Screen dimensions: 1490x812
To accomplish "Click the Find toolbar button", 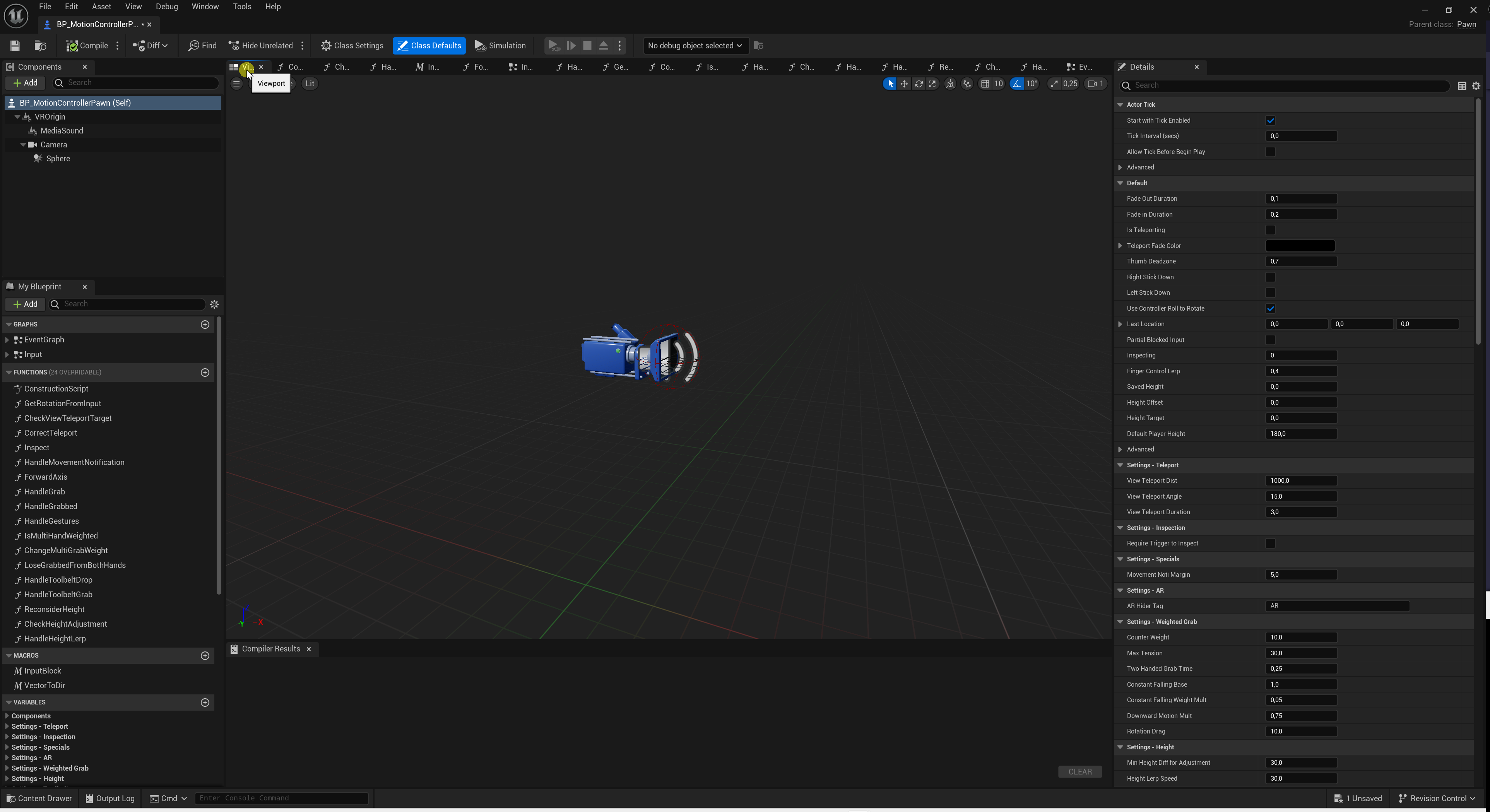I will coord(202,46).
